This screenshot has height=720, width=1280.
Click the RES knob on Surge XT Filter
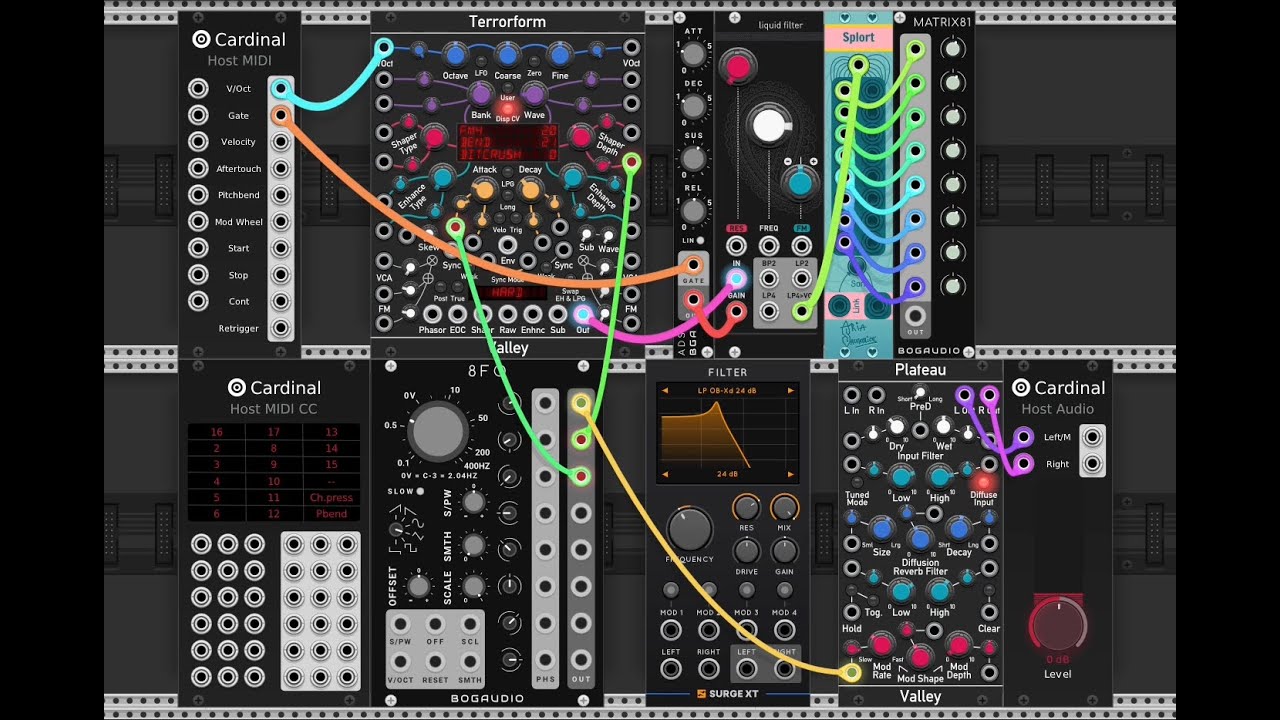(x=746, y=507)
